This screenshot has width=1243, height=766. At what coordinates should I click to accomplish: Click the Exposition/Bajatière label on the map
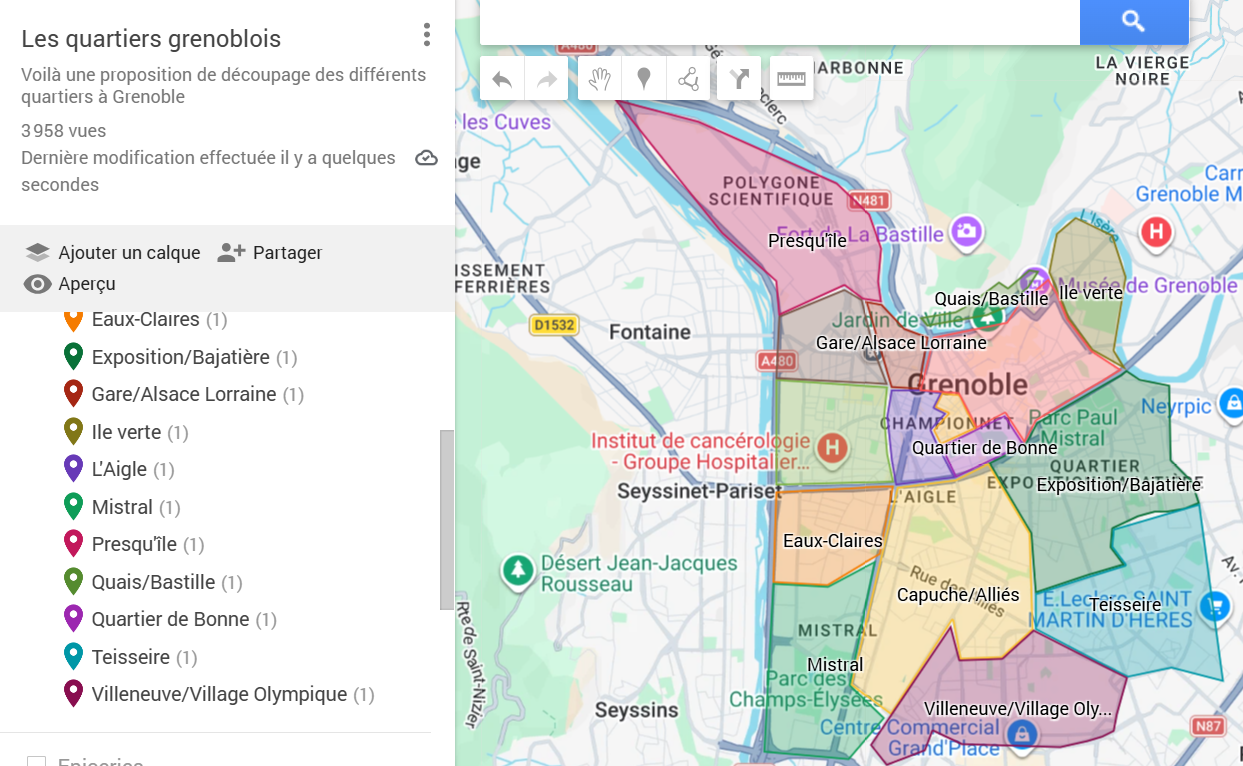pyautogui.click(x=1118, y=485)
